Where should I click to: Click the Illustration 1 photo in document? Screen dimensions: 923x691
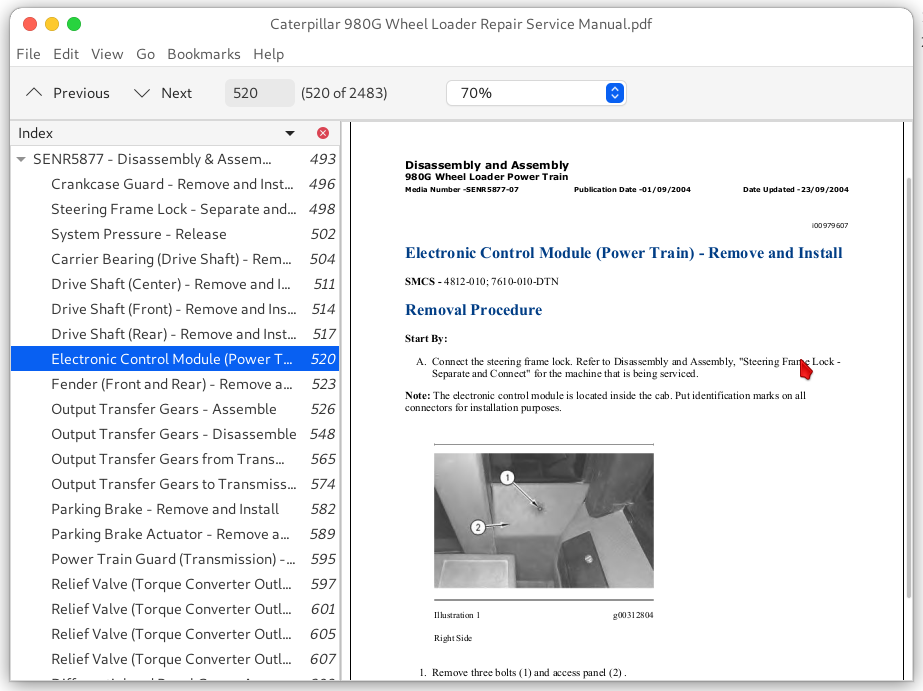543,520
